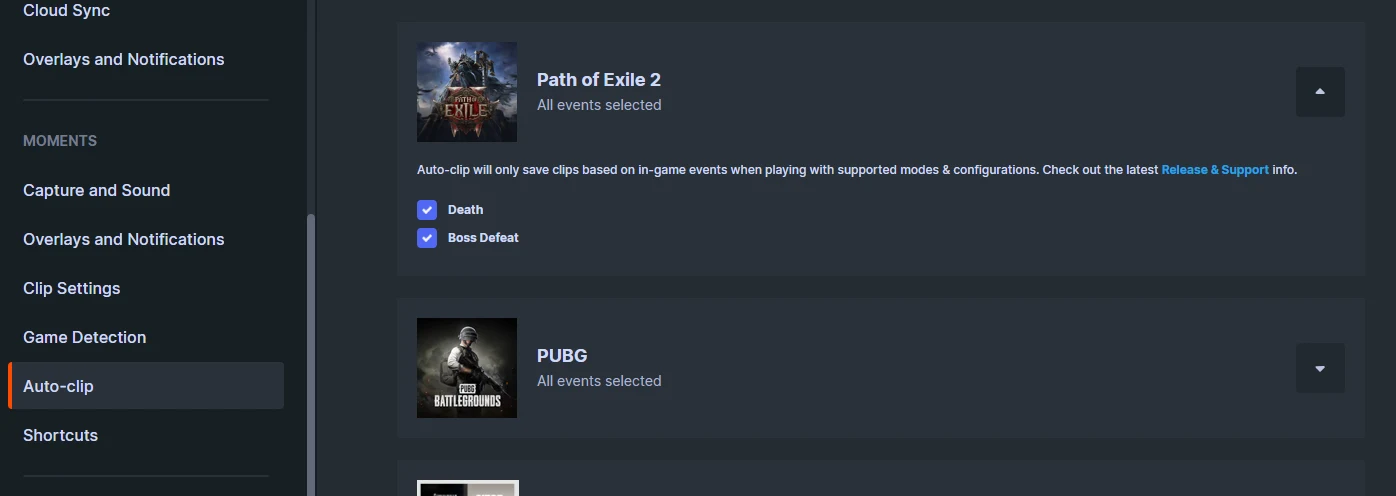
Task: Click the Death event label
Action: click(465, 210)
